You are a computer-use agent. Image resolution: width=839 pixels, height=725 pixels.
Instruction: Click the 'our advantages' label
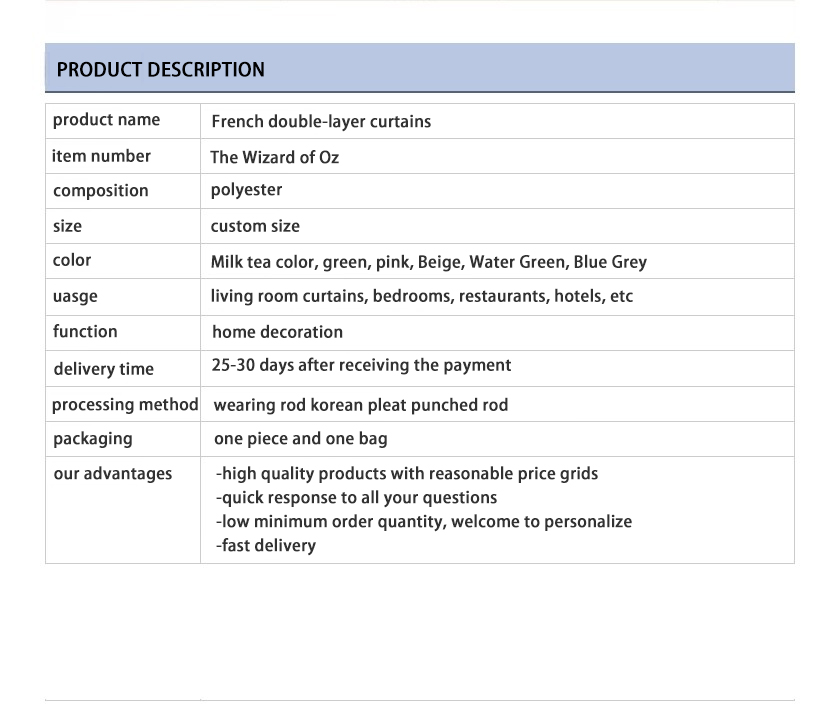(112, 474)
